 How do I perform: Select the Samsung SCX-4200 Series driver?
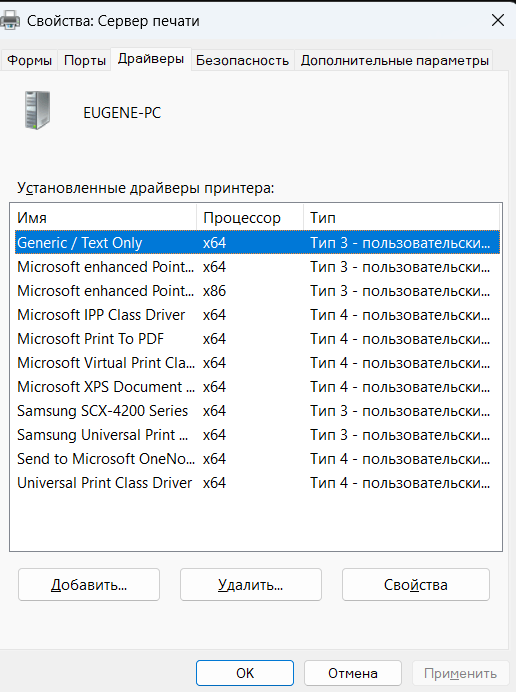pos(257,411)
